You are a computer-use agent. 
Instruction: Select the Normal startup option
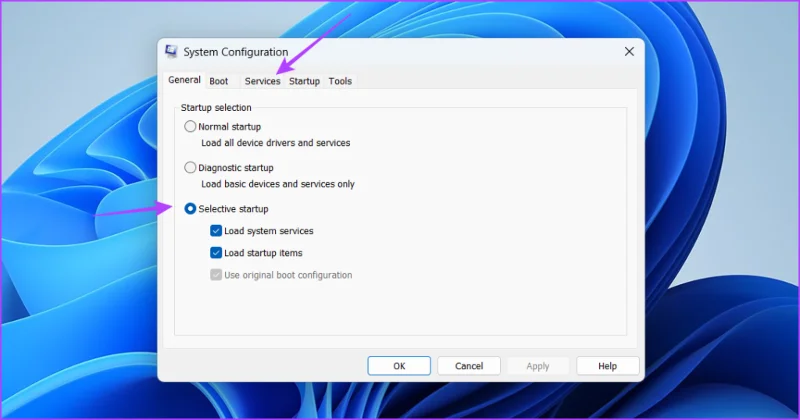(x=190, y=127)
